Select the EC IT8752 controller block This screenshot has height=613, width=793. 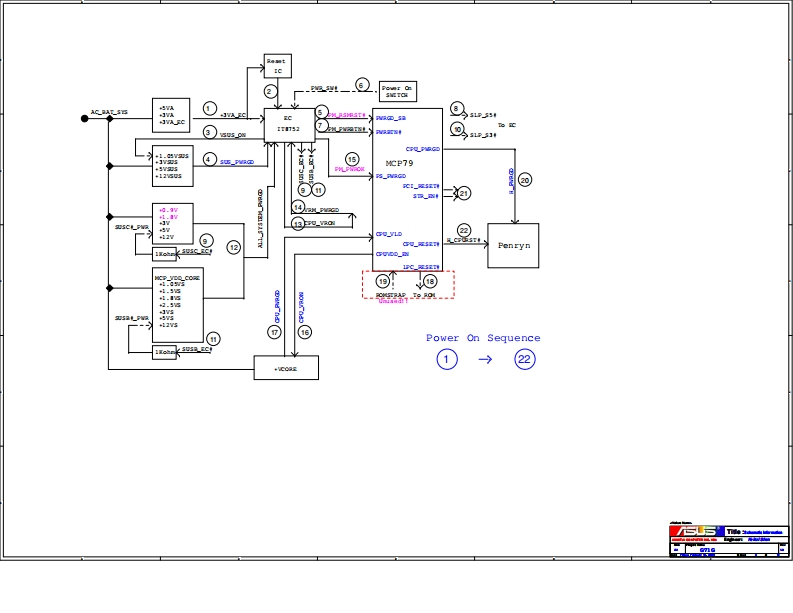click(x=288, y=123)
